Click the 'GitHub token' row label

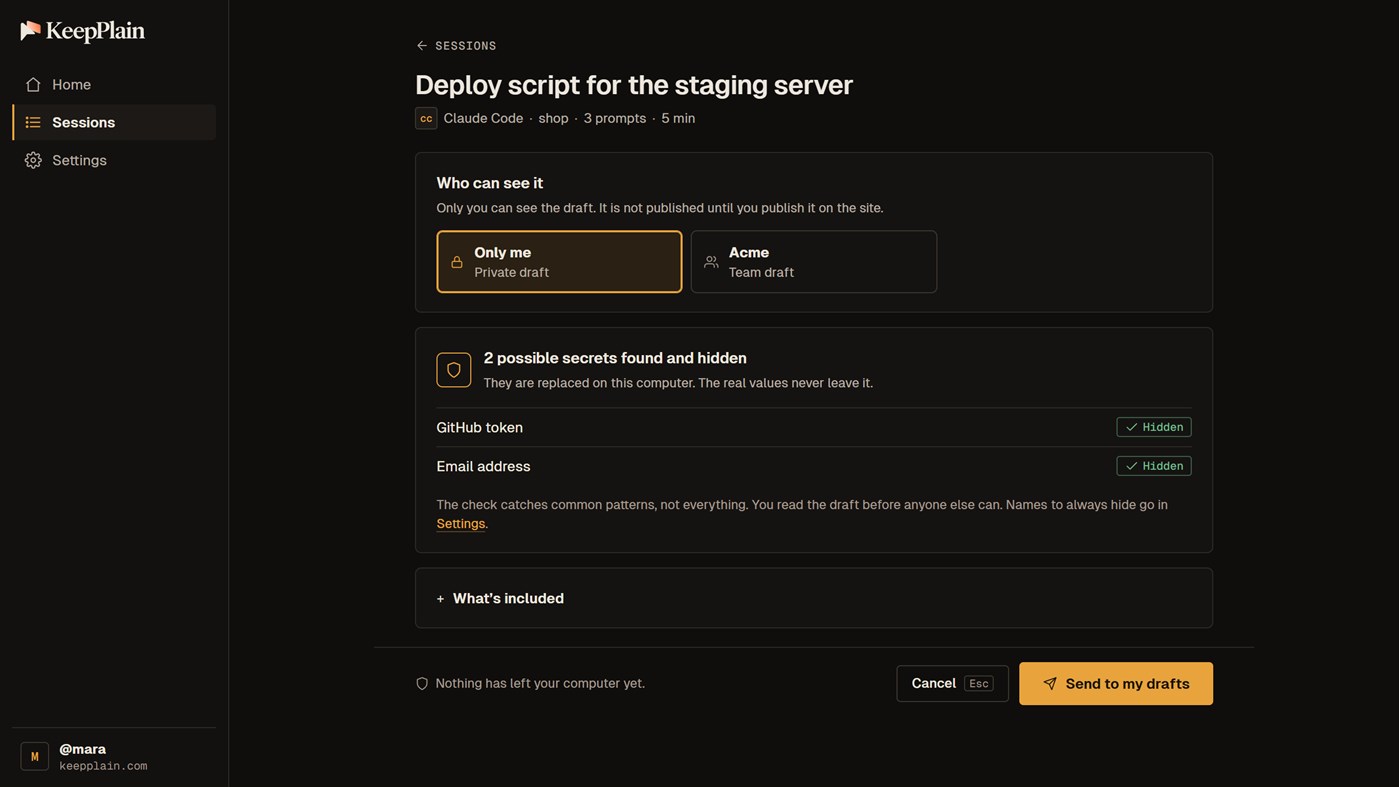click(480, 427)
